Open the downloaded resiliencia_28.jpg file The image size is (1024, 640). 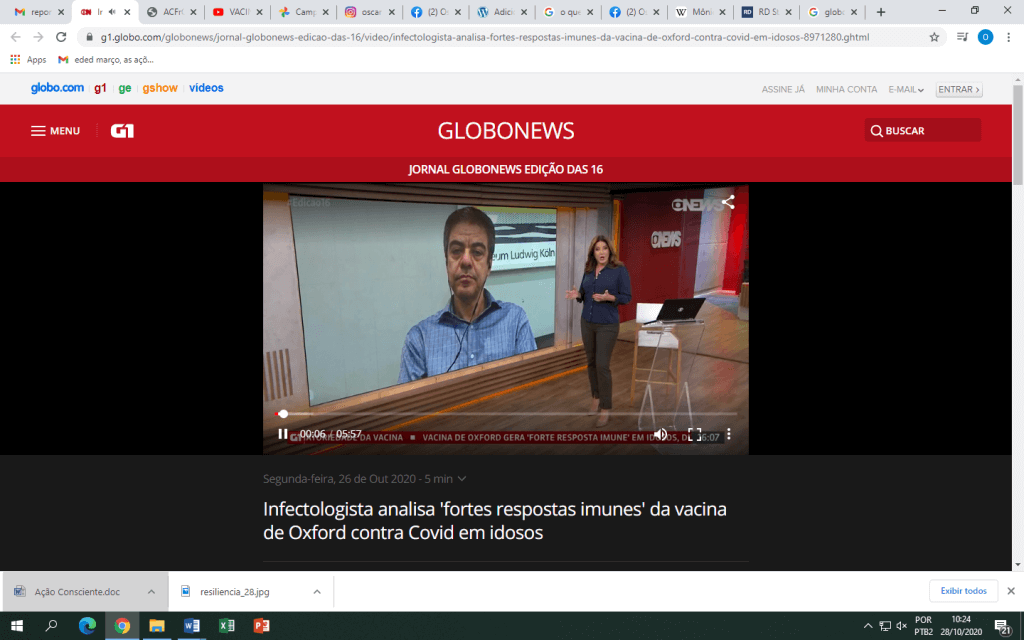[x=234, y=592]
